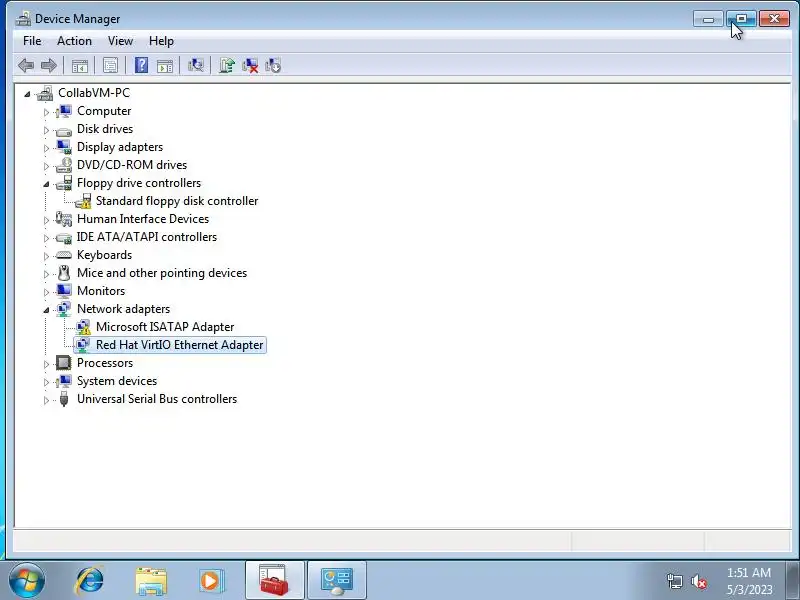Select the Keyboards label
This screenshot has width=800, height=600.
click(105, 255)
